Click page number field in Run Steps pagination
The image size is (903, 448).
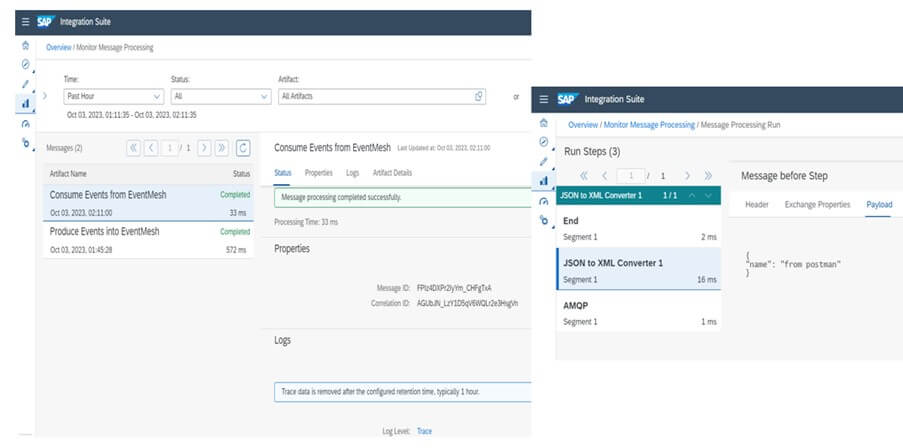point(631,176)
